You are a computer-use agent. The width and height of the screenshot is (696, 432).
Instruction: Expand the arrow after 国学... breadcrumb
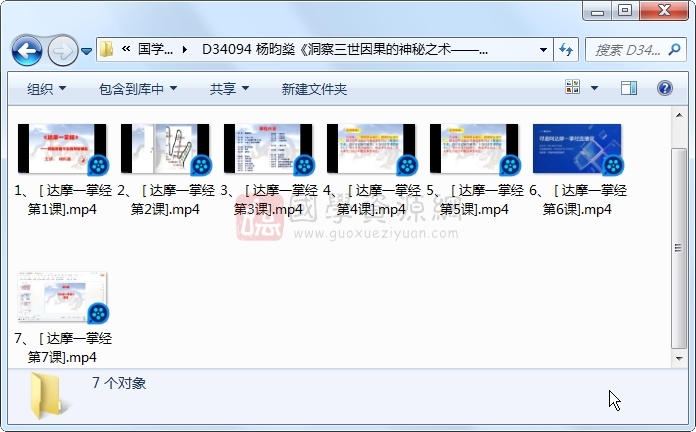[185, 50]
